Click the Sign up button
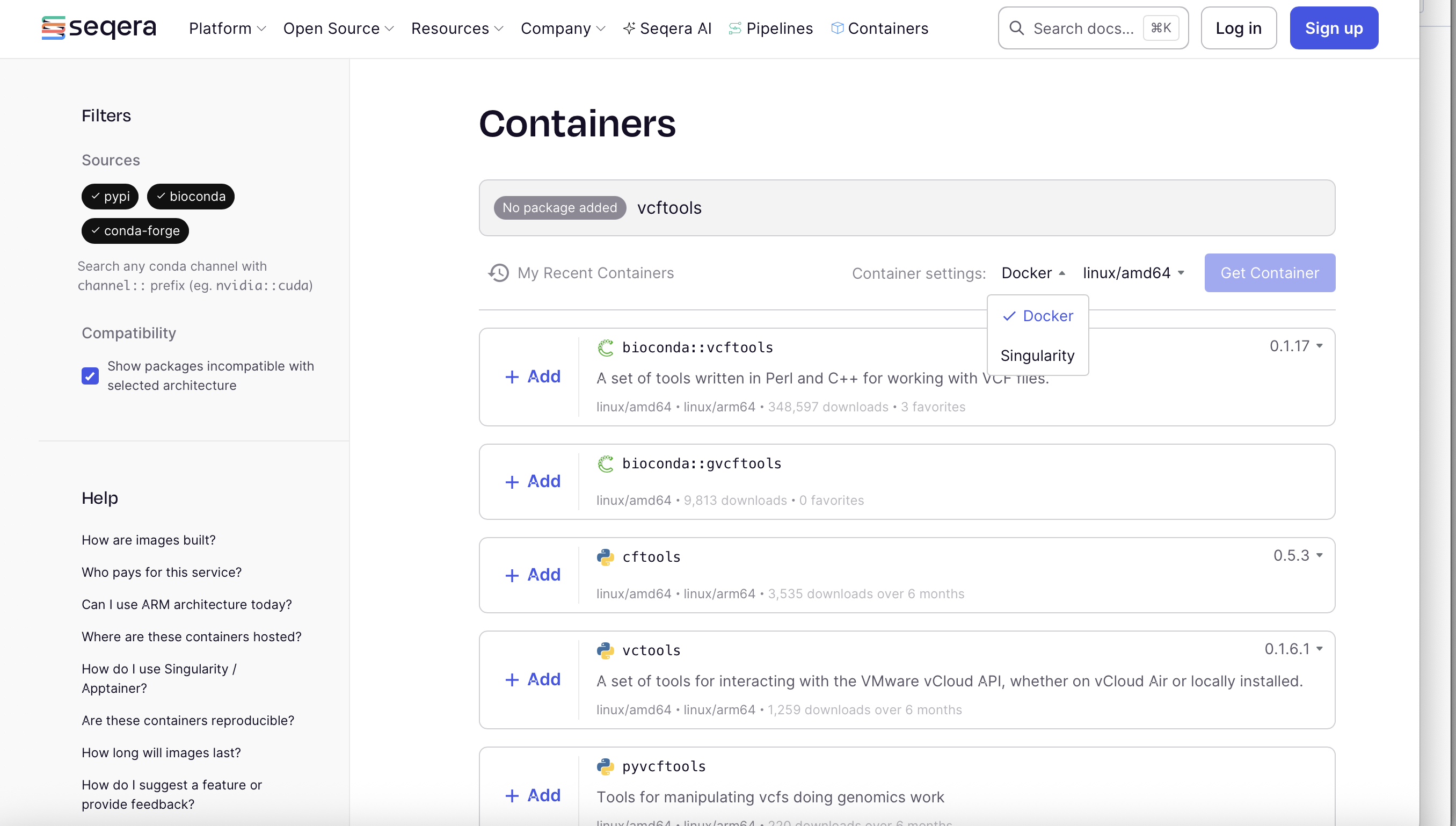Viewport: 1456px width, 826px height. tap(1334, 28)
